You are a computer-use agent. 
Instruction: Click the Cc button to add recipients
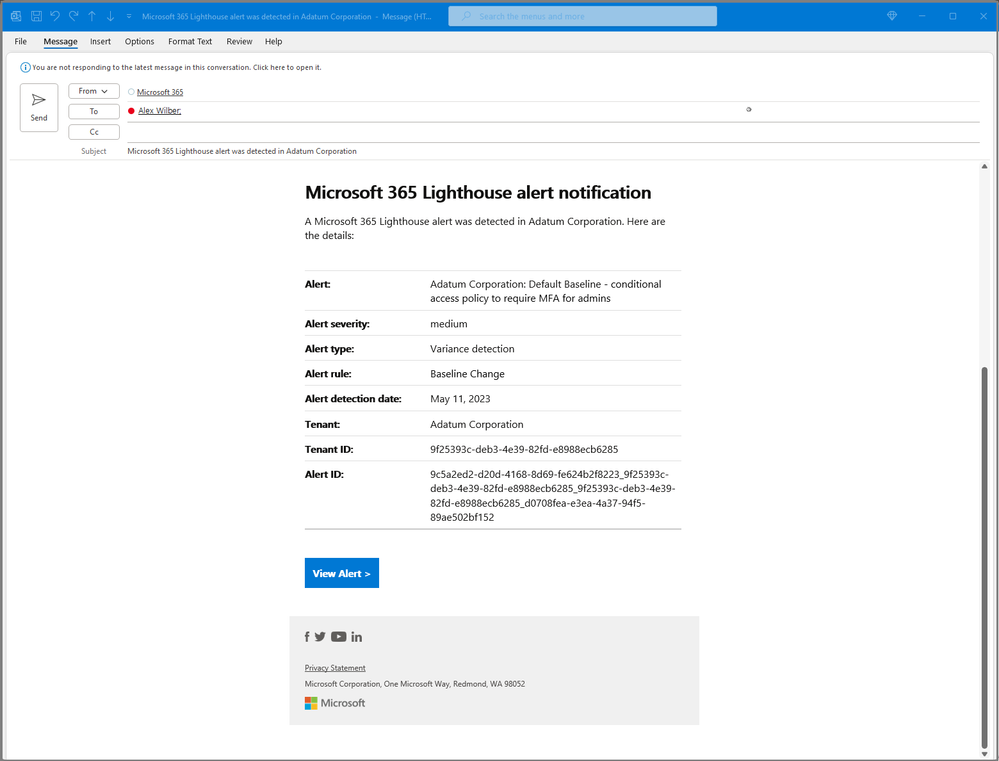[x=94, y=132]
